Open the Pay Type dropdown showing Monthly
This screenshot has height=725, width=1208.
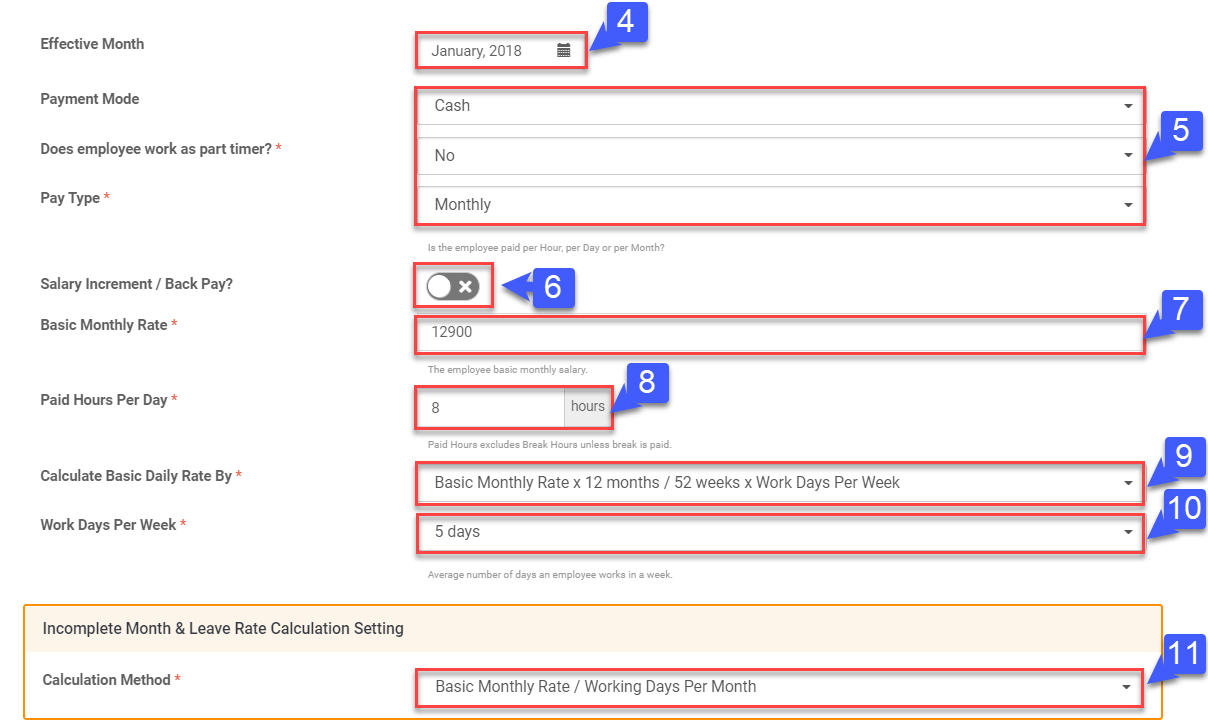coord(780,205)
